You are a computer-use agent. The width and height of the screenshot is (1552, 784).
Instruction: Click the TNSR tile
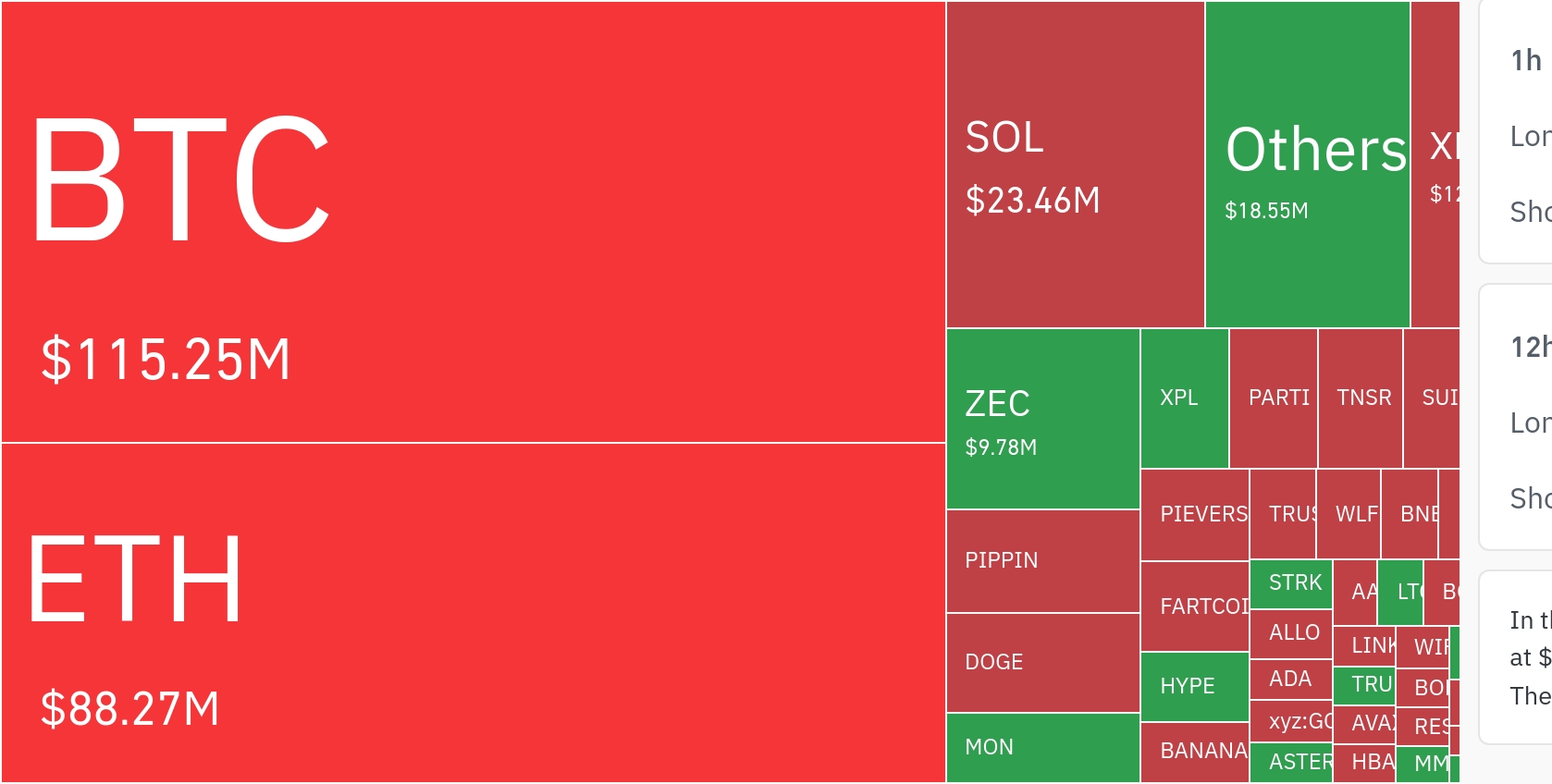1360,398
